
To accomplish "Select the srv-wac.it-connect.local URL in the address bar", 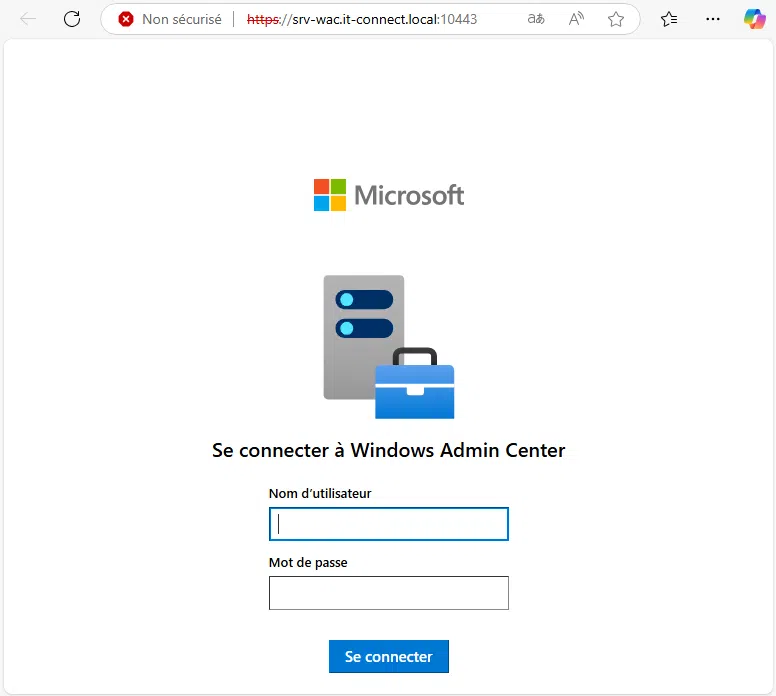I will pyautogui.click(x=362, y=19).
